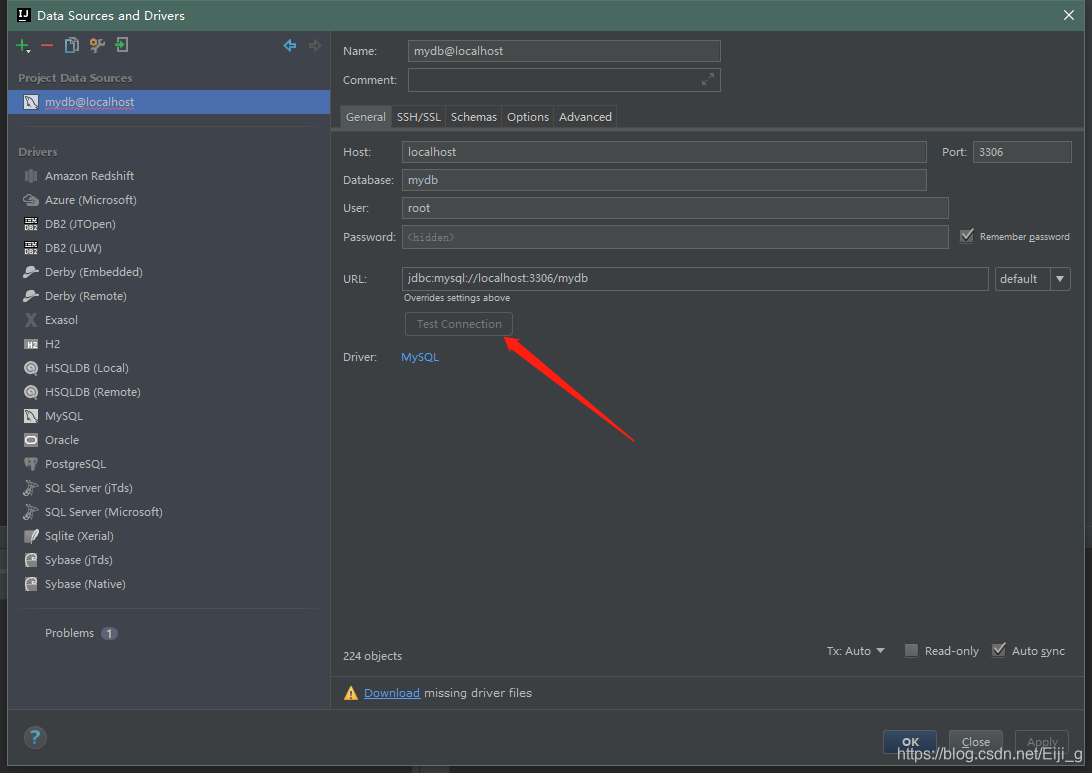Toggle the Remember password checkbox
The height and width of the screenshot is (773, 1092).
(967, 236)
